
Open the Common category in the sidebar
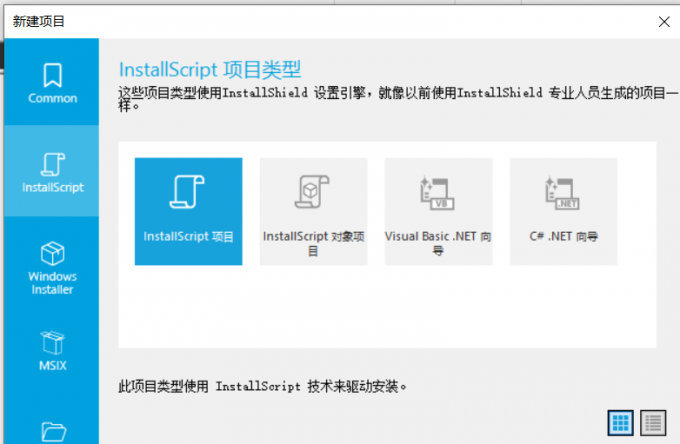pyautogui.click(x=52, y=83)
